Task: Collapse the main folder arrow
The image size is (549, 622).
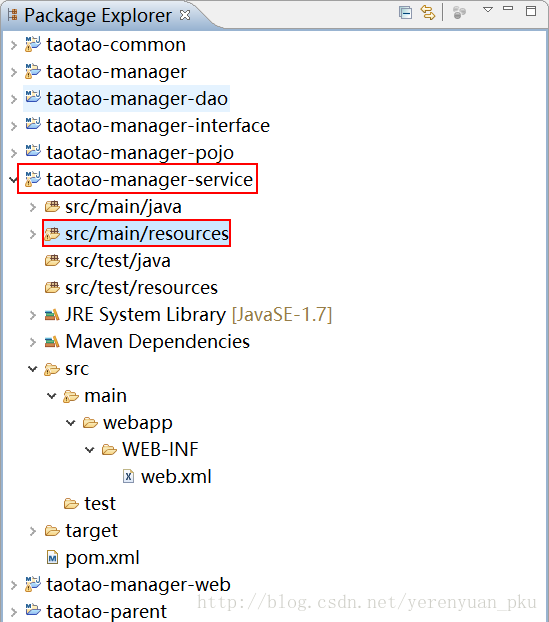Action: click(x=52, y=396)
